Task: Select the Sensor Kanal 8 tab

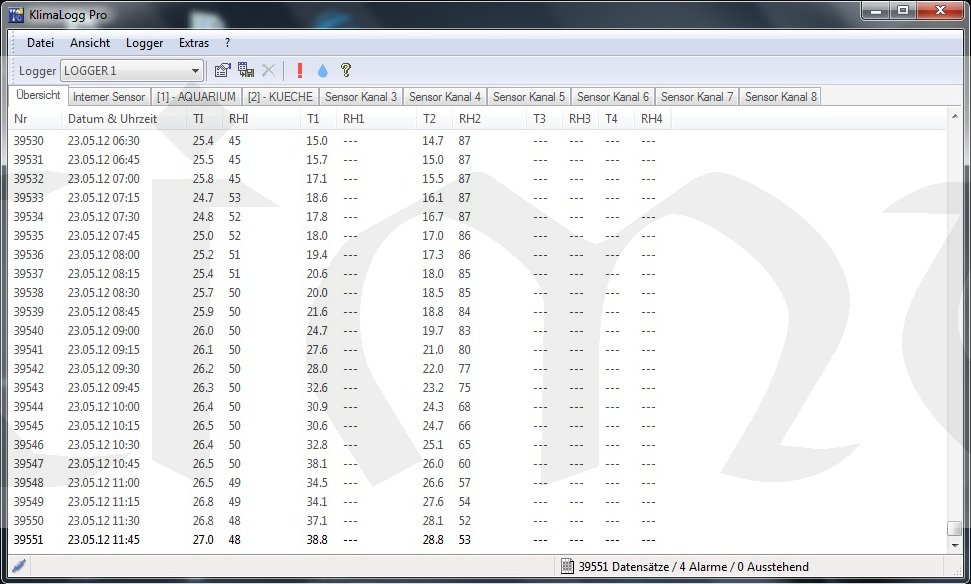Action: [x=780, y=97]
